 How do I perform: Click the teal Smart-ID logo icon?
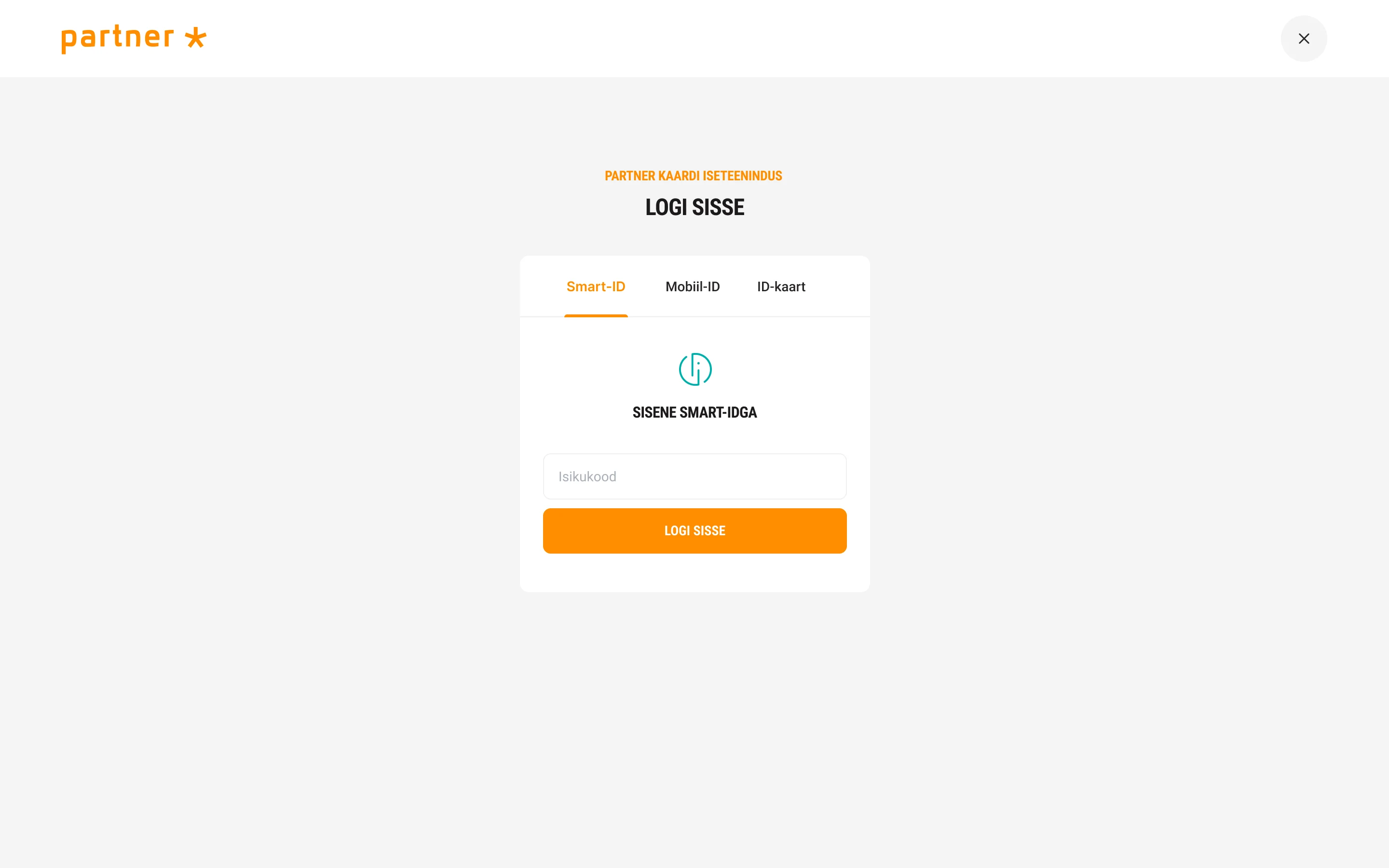(x=695, y=369)
